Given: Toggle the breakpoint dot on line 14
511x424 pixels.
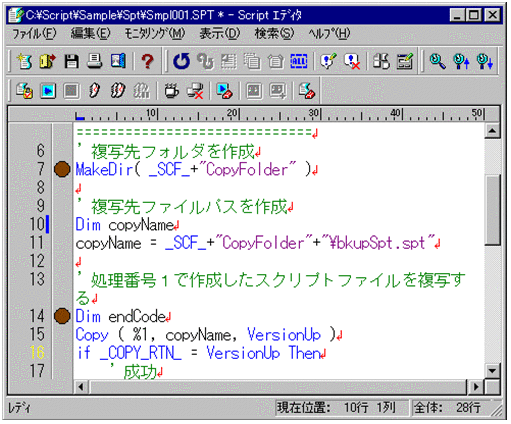Looking at the screenshot, I should 62,316.
